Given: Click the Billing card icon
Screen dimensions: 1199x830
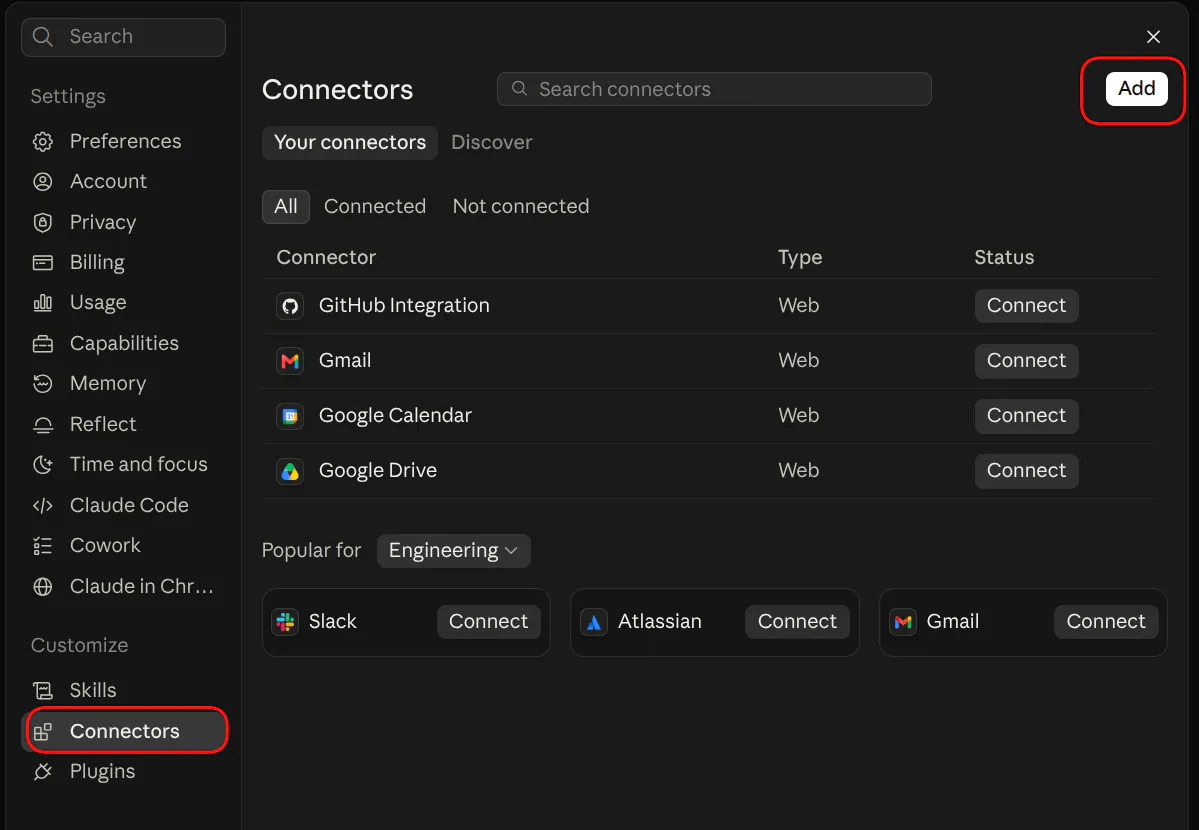Looking at the screenshot, I should [x=43, y=263].
